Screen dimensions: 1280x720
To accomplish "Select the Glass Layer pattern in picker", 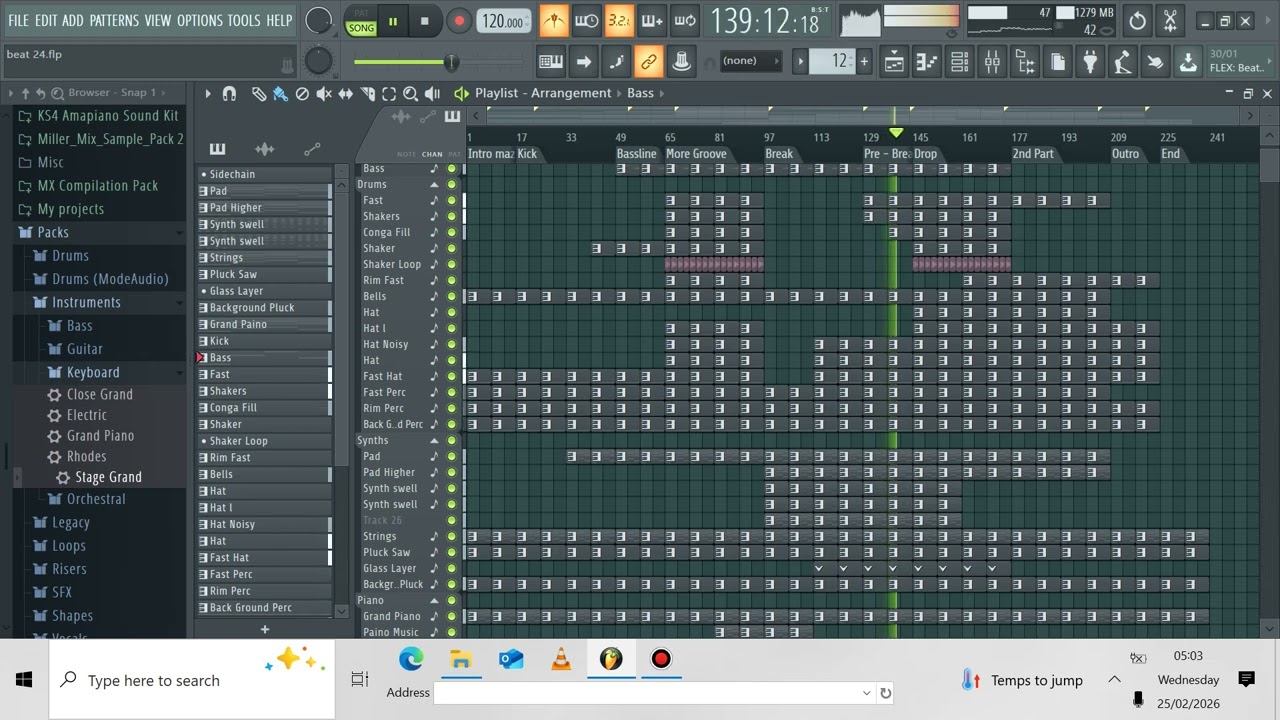I will [265, 291].
